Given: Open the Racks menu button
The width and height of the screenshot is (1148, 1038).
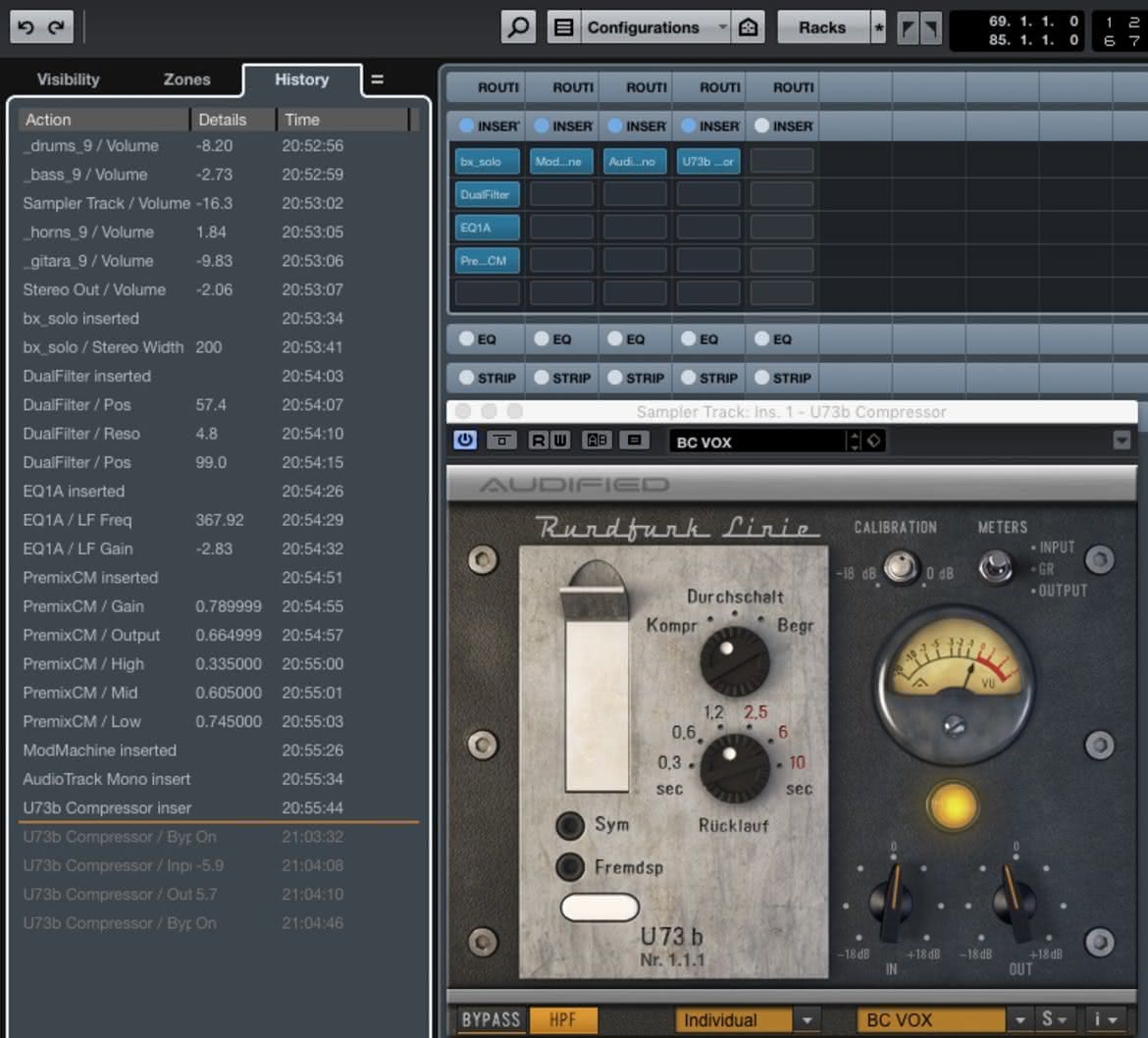Looking at the screenshot, I should pyautogui.click(x=822, y=27).
